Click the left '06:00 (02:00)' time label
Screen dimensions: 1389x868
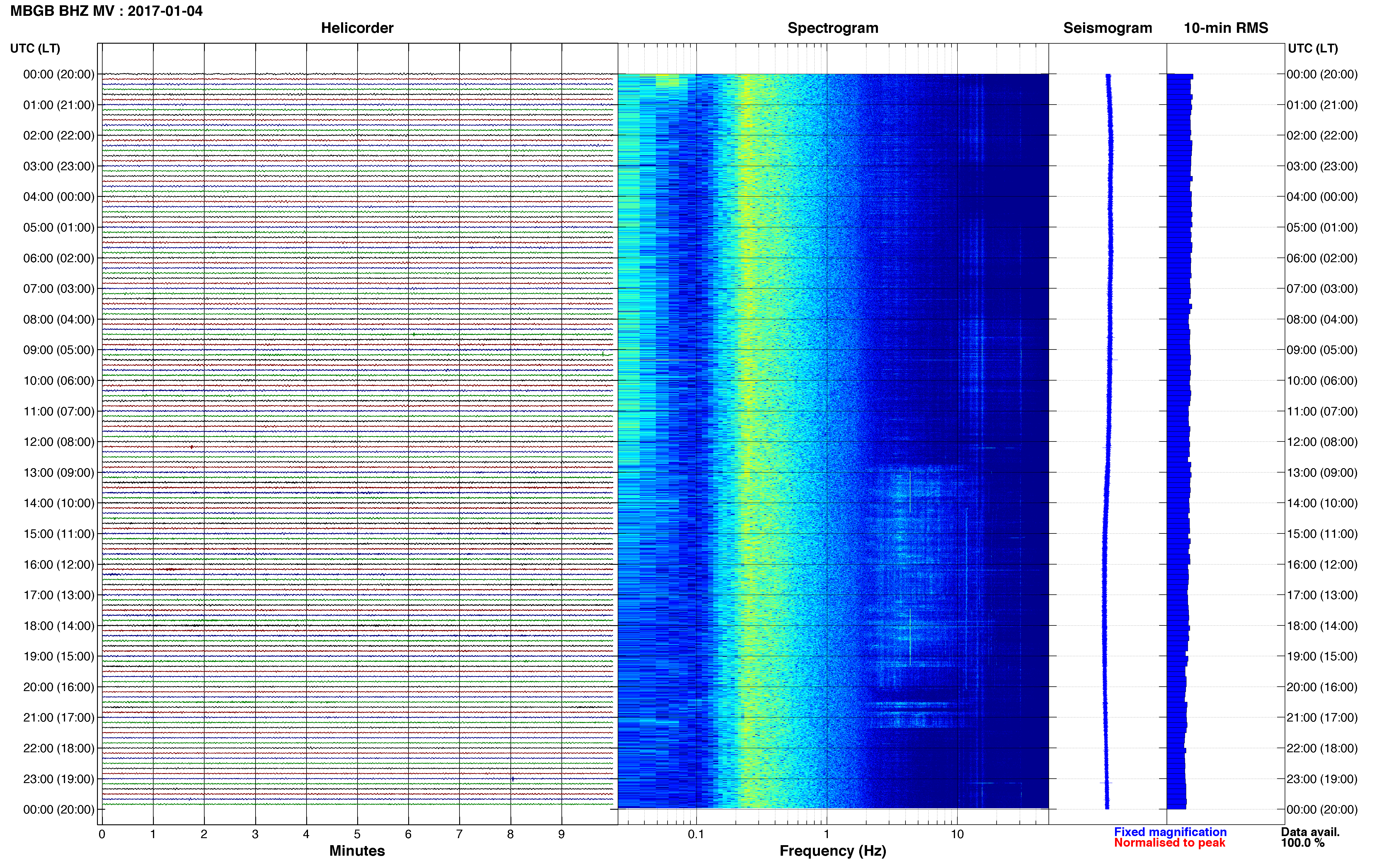[59, 258]
